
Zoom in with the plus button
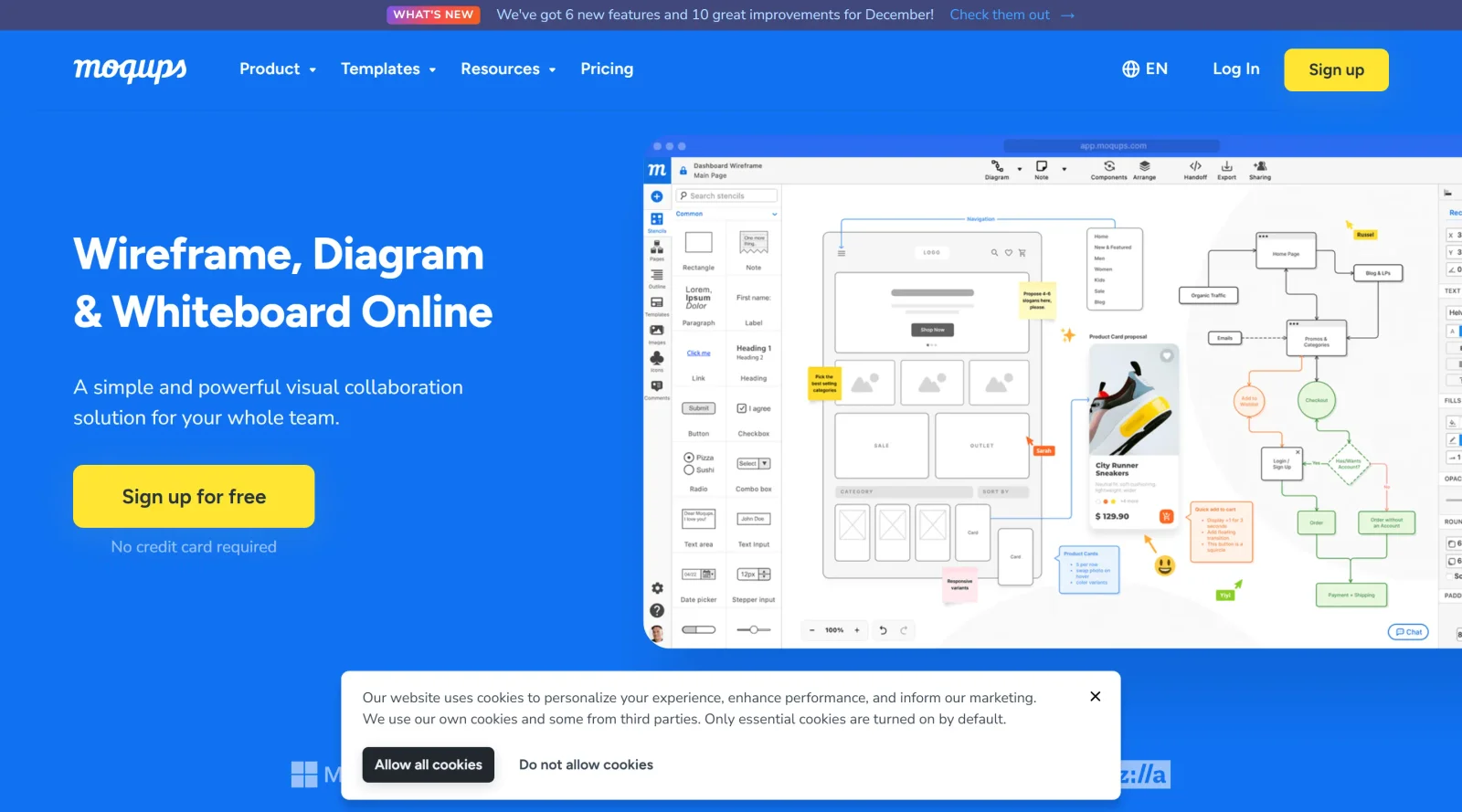(x=857, y=630)
